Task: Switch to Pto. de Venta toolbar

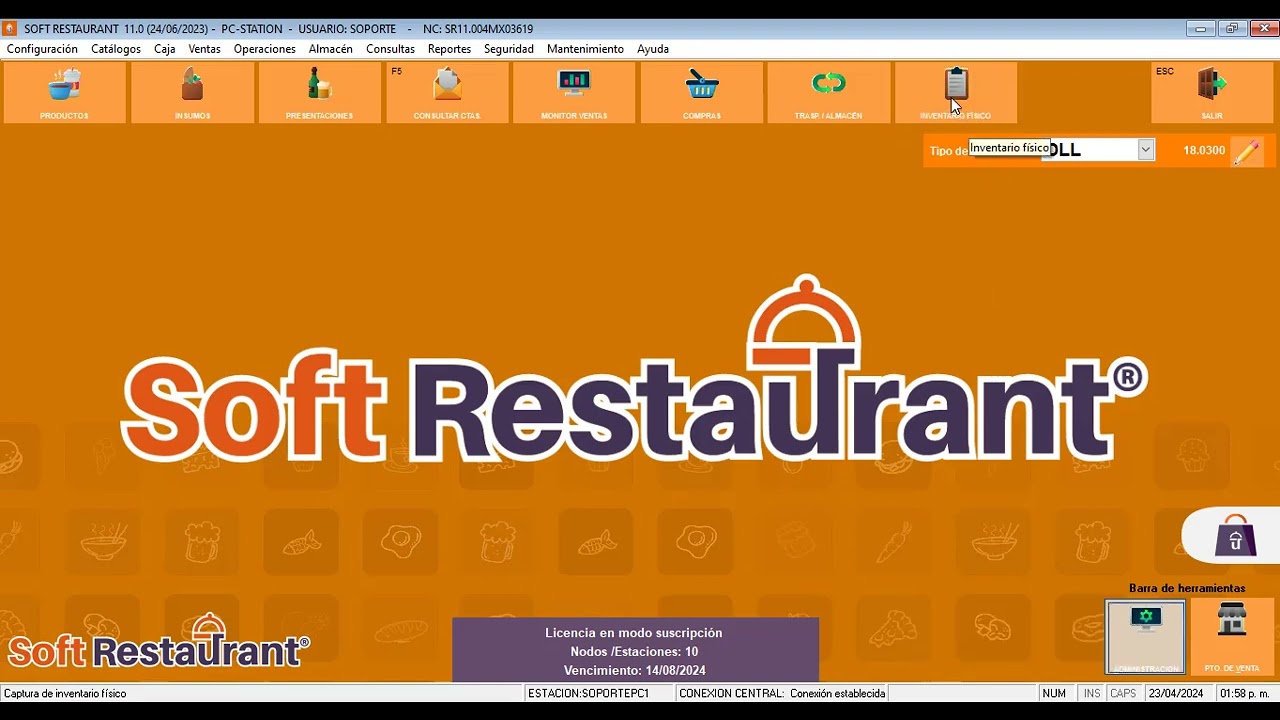Action: click(x=1232, y=637)
